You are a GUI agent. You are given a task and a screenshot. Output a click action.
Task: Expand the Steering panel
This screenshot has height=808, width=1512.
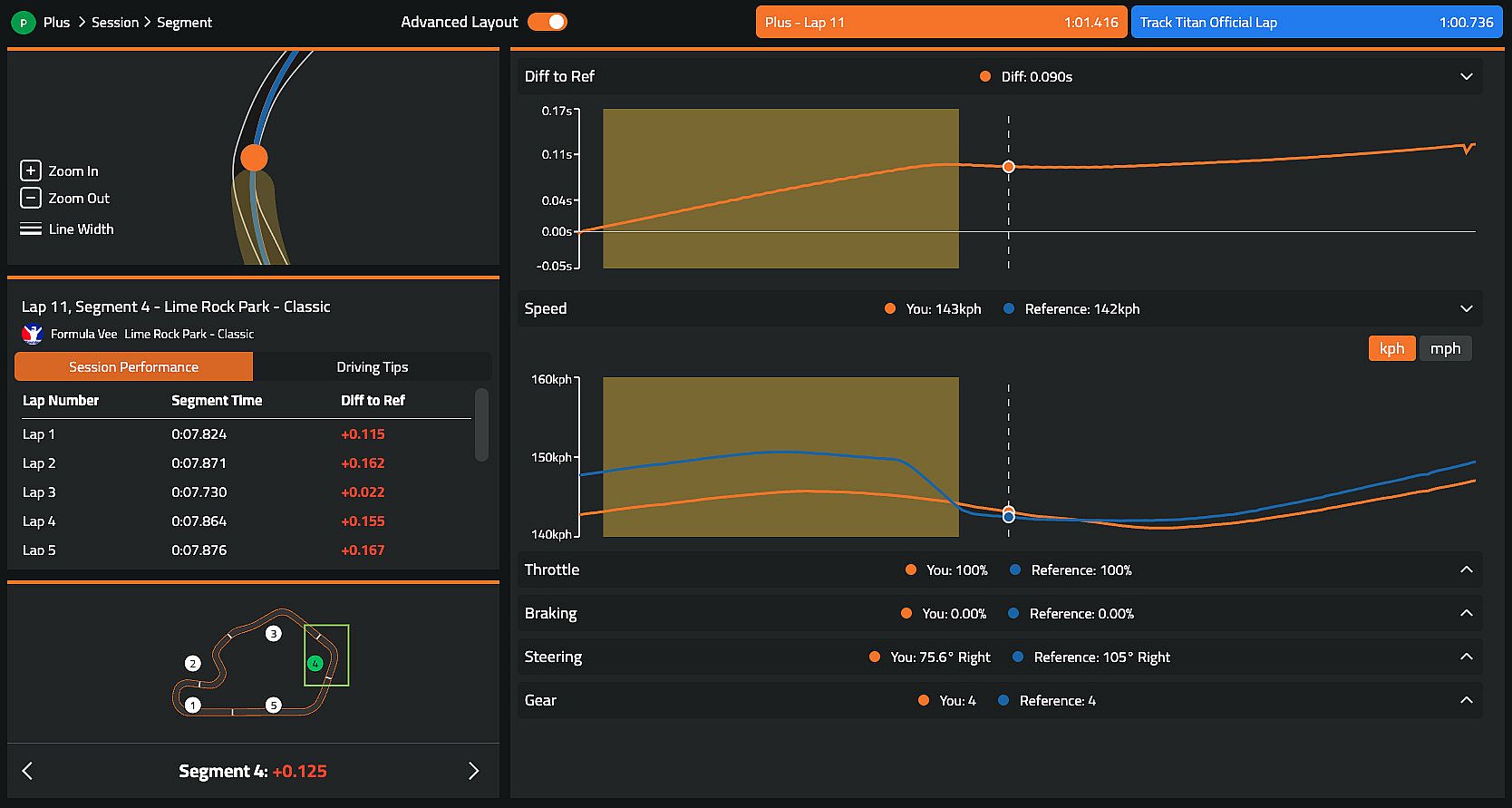(x=1467, y=657)
